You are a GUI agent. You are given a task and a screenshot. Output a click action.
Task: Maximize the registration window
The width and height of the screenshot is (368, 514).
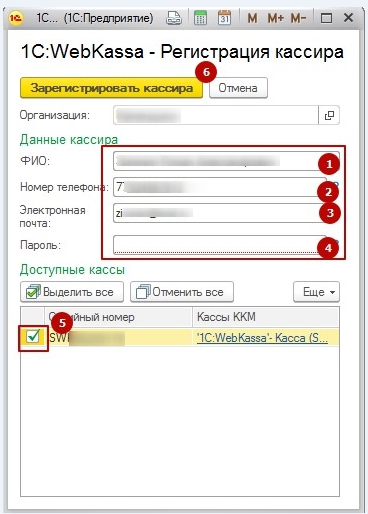click(326, 18)
